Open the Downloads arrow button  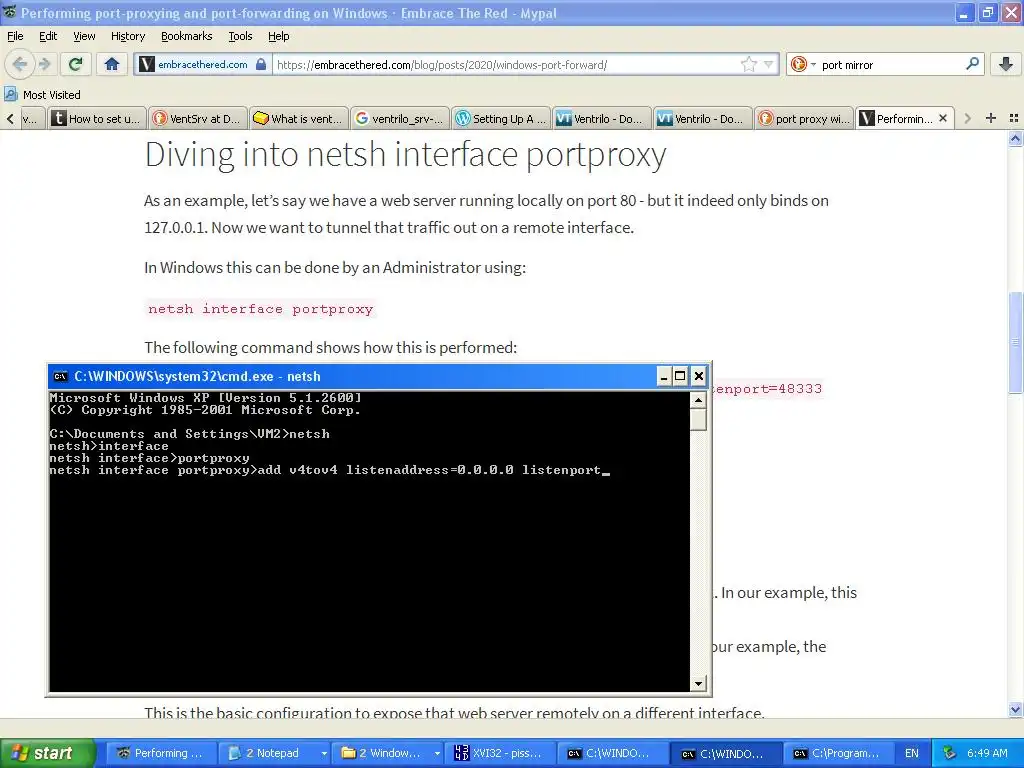1006,64
